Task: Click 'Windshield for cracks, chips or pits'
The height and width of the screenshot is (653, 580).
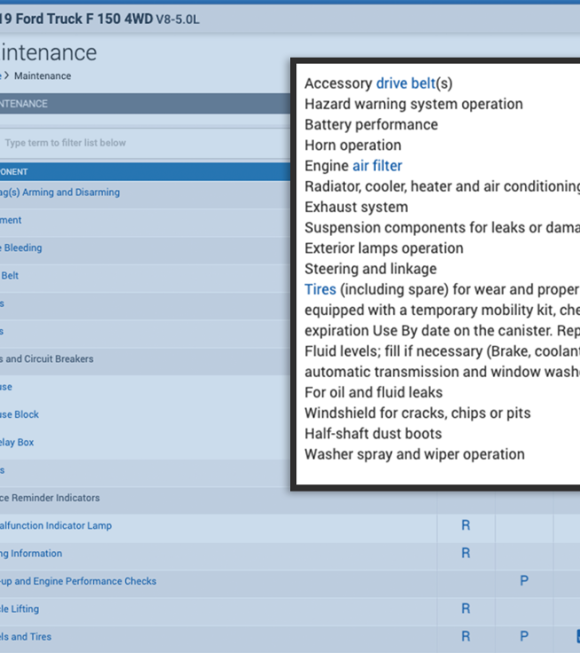Action: [418, 413]
